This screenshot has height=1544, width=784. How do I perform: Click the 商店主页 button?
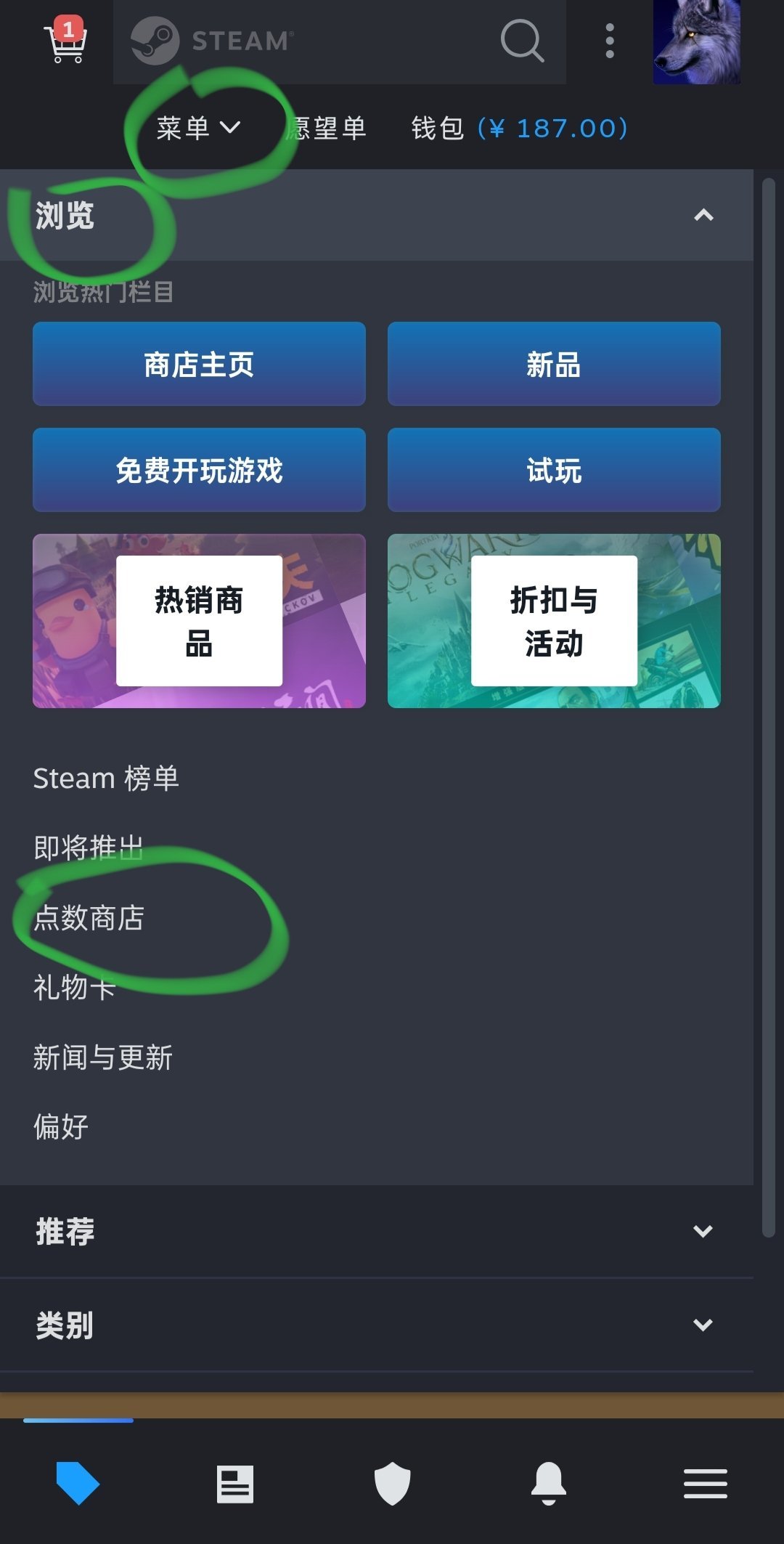199,364
